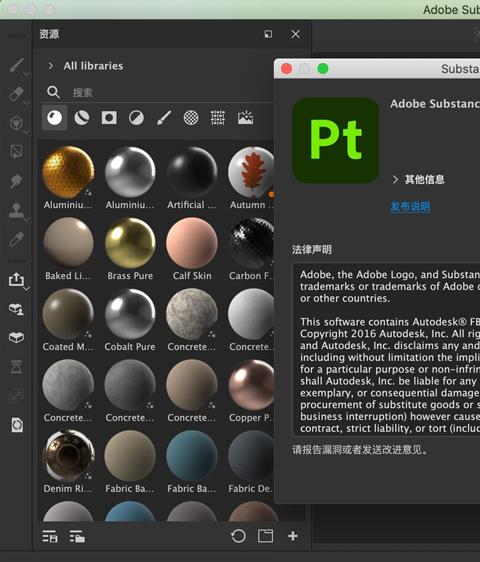The height and width of the screenshot is (562, 480).
Task: Close the 资源 assets panel
Action: pyautogui.click(x=295, y=34)
